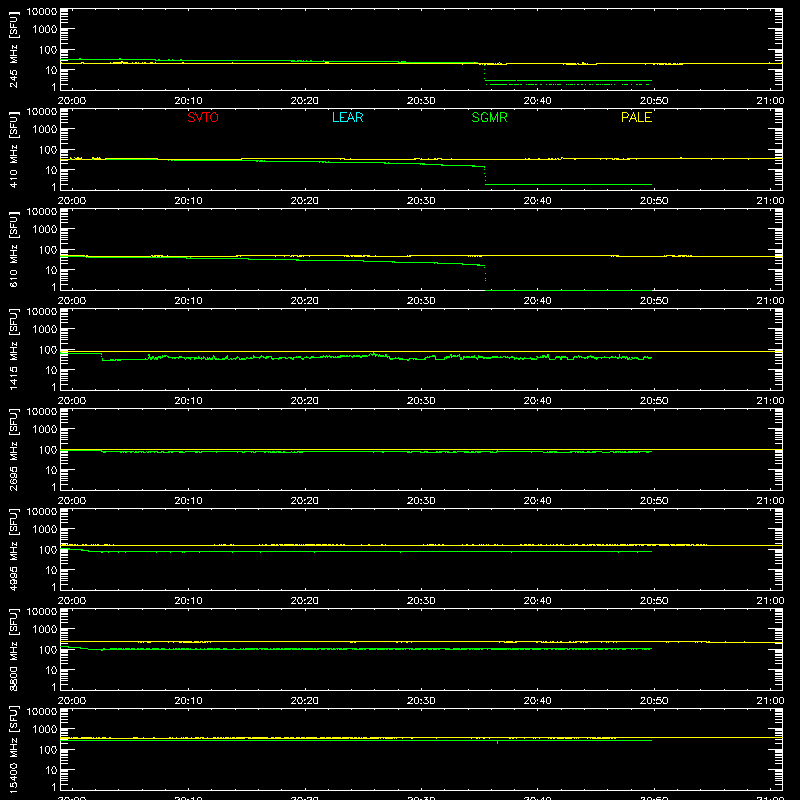Click the 1000 y-axis label of 410 MHz plot
Screen dimensions: 800x800
pyautogui.click(x=45, y=130)
